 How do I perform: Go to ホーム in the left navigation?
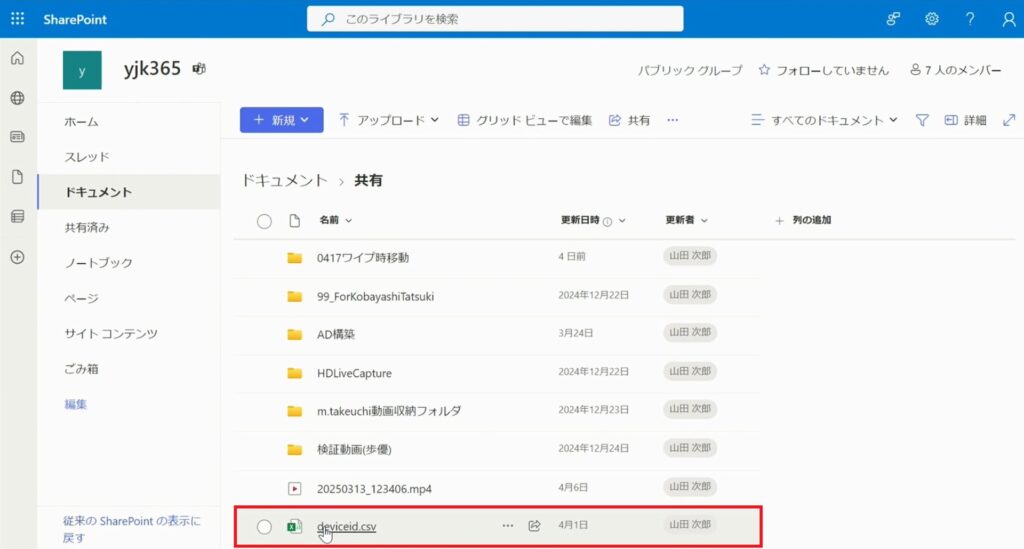click(81, 122)
